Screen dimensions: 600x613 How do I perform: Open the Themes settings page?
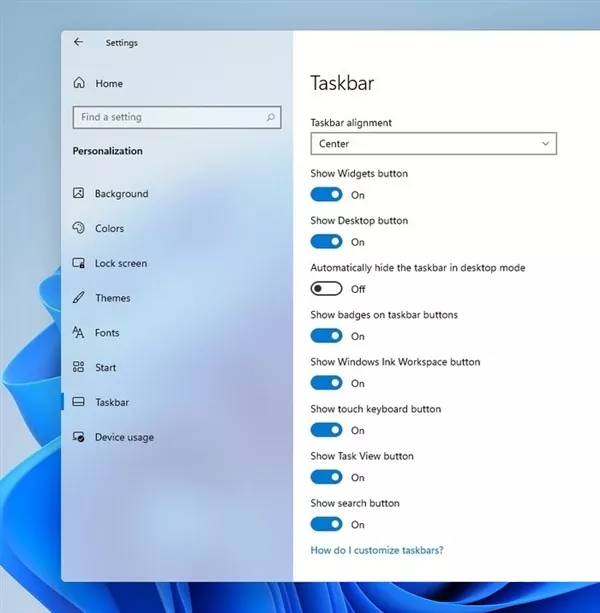click(x=113, y=298)
